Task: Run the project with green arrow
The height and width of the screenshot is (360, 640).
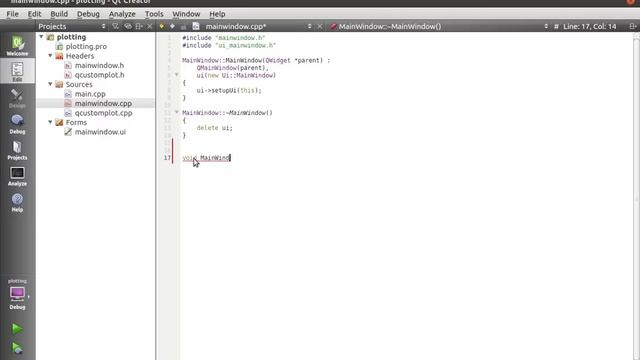Action: pyautogui.click(x=17, y=328)
